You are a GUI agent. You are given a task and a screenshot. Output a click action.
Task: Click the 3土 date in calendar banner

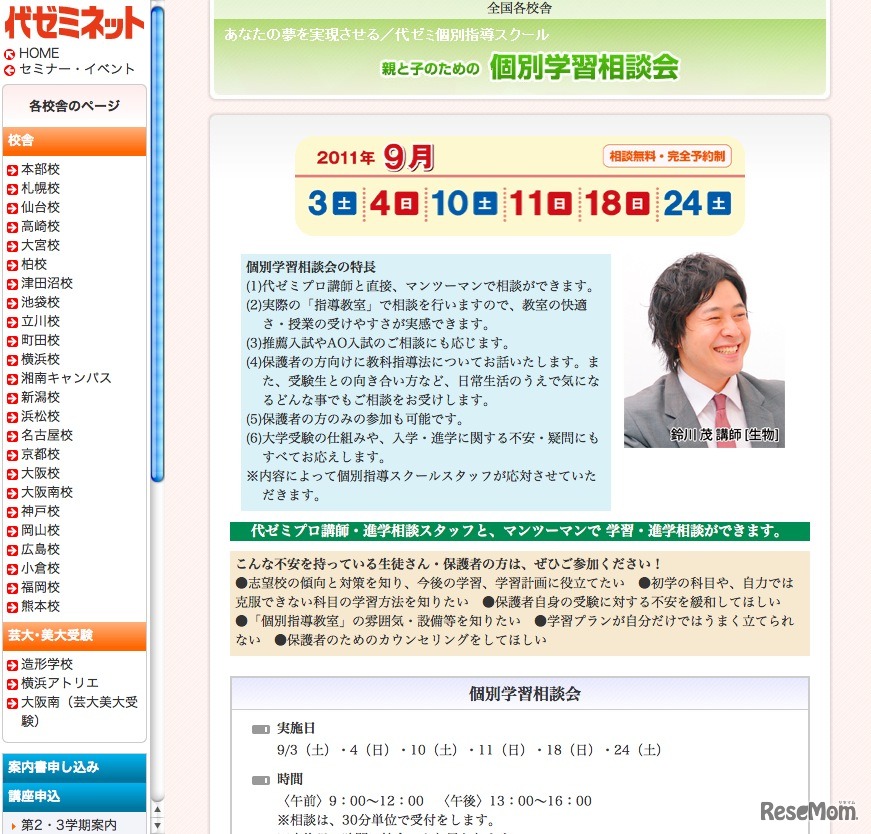[332, 203]
